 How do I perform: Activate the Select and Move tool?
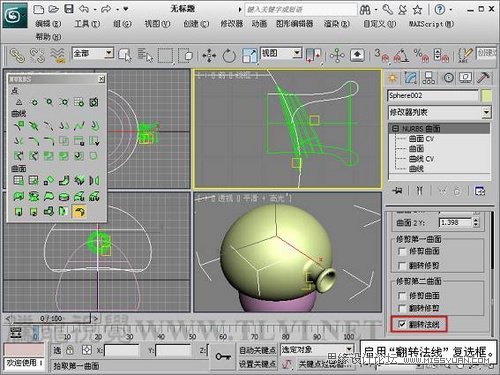[x=209, y=55]
